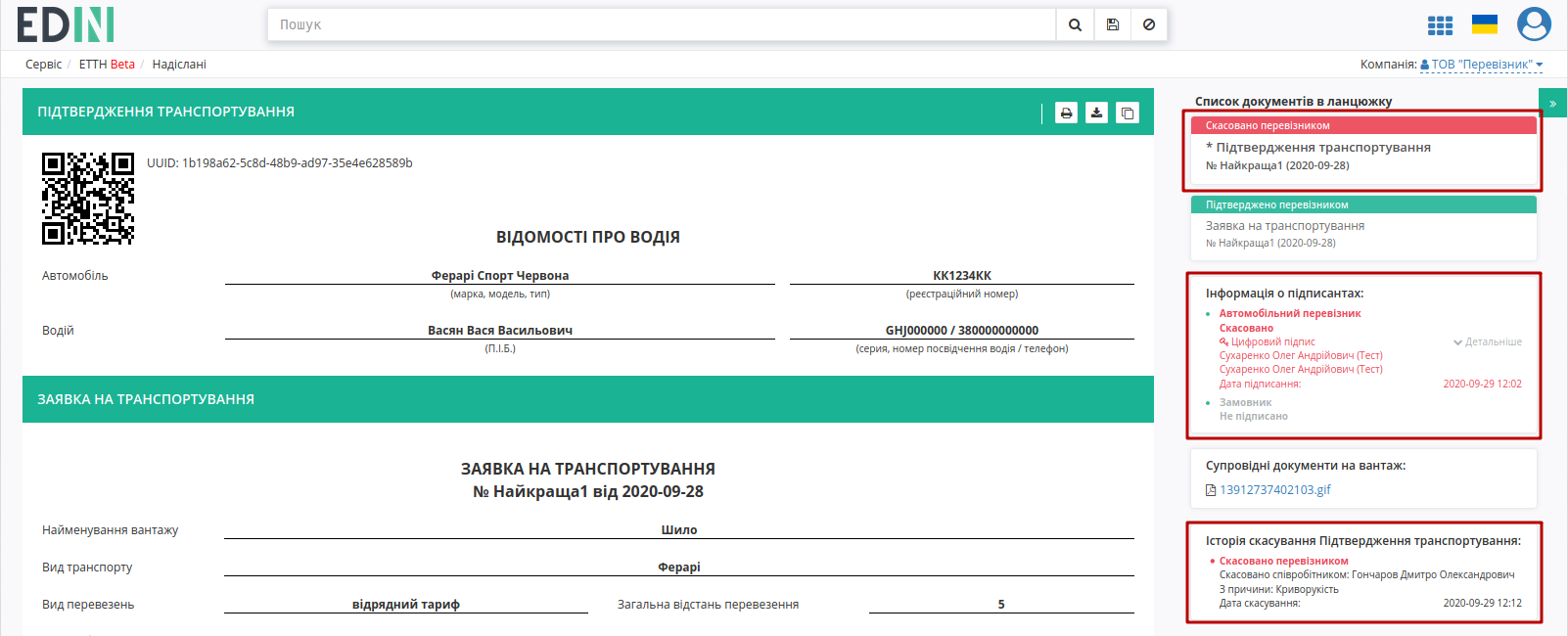Screen dimensions: 1568x636
Task: Click the driver license GHJ000000 value
Action: click(x=962, y=331)
